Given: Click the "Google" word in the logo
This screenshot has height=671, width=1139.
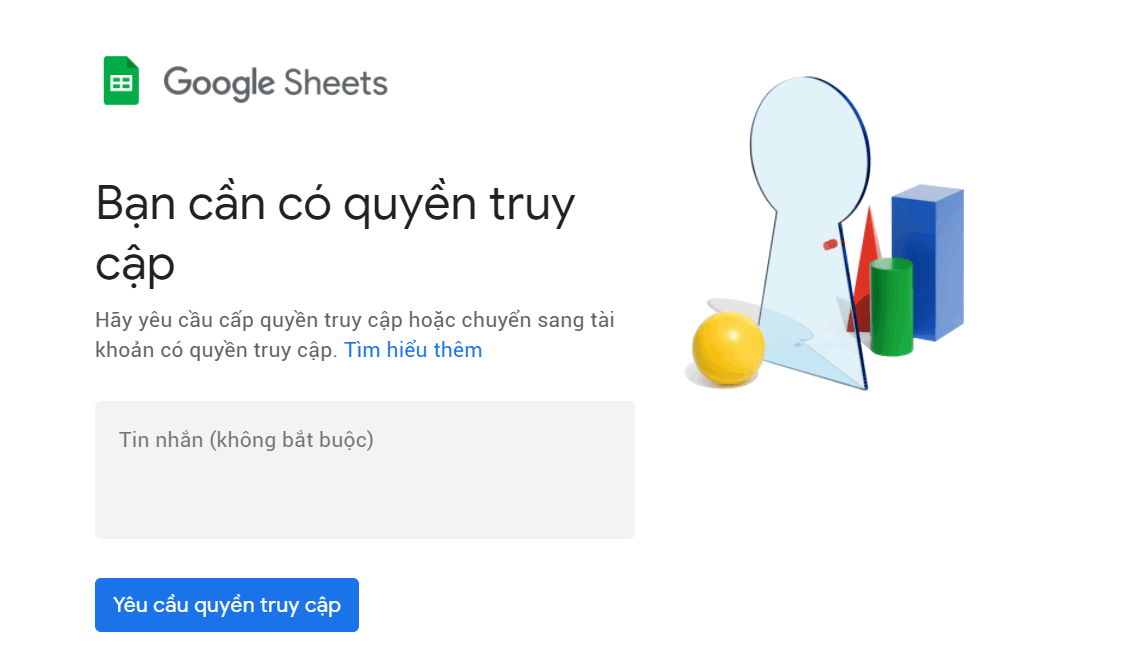Looking at the screenshot, I should (x=219, y=84).
